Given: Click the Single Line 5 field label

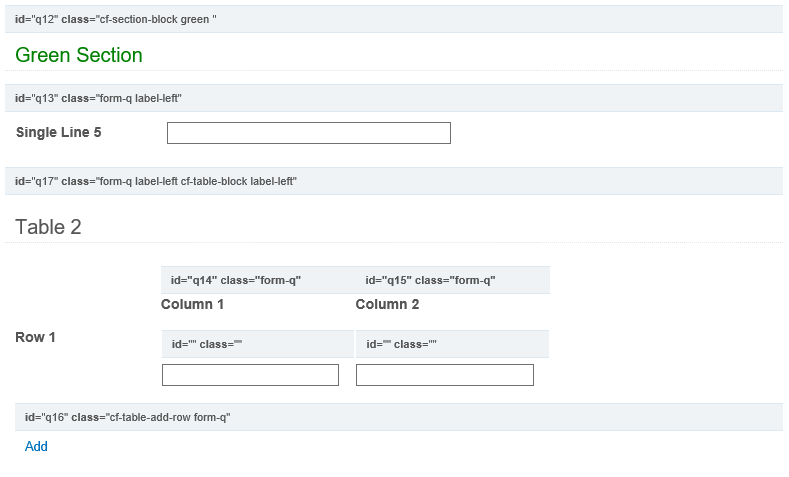Looking at the screenshot, I should point(59,132).
